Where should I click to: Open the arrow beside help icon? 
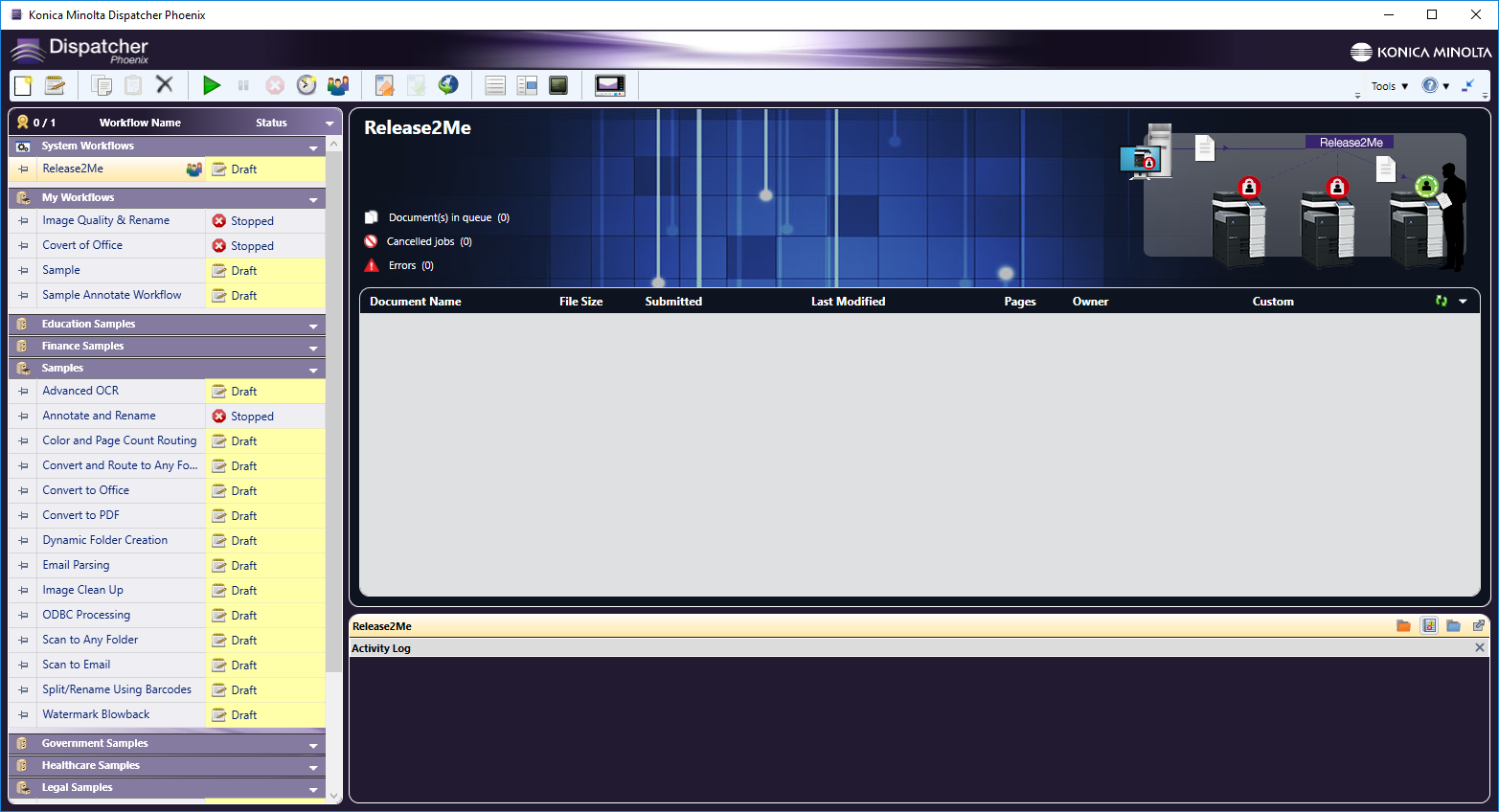tap(1446, 86)
